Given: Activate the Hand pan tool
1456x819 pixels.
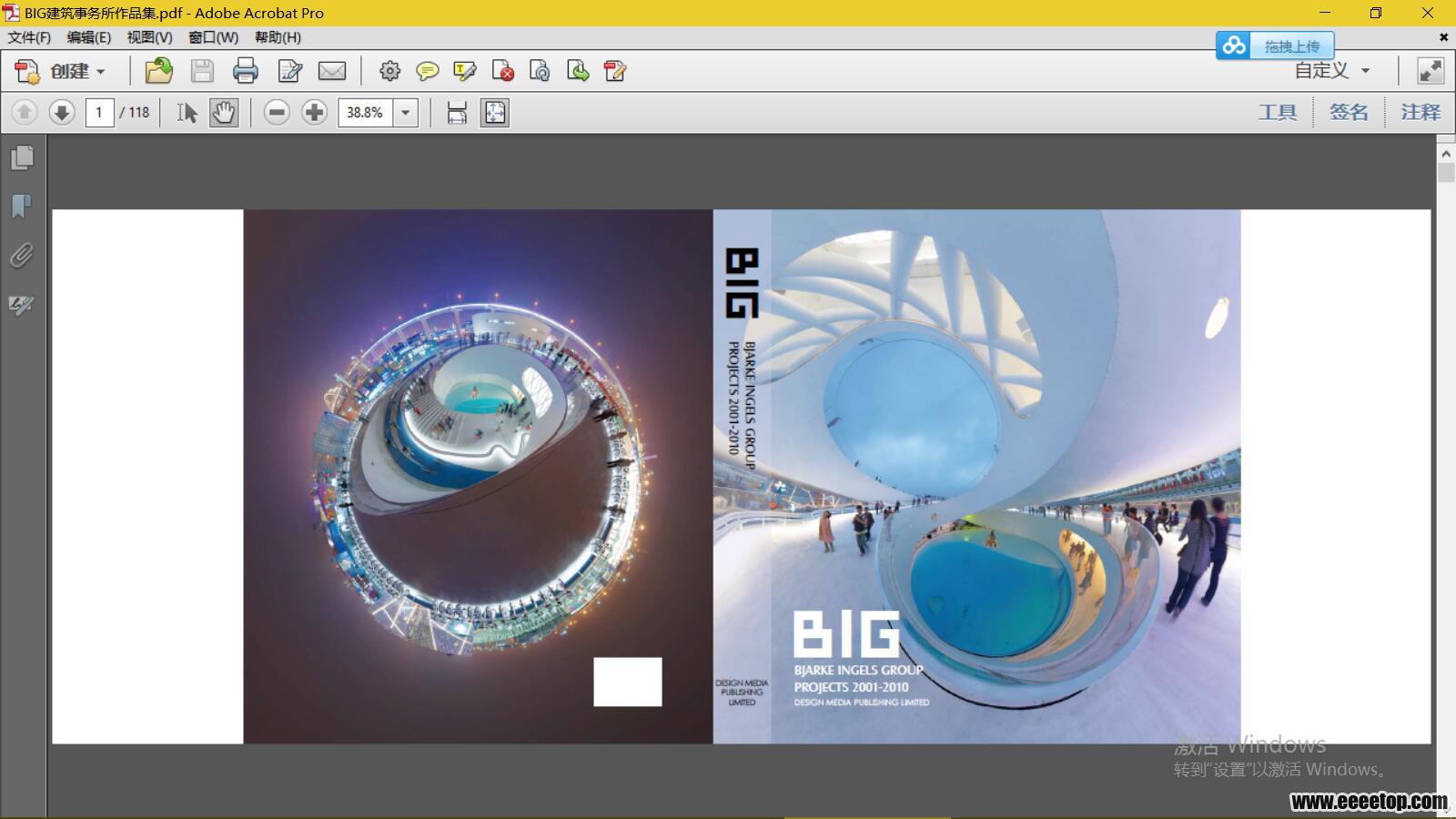Looking at the screenshot, I should (224, 112).
